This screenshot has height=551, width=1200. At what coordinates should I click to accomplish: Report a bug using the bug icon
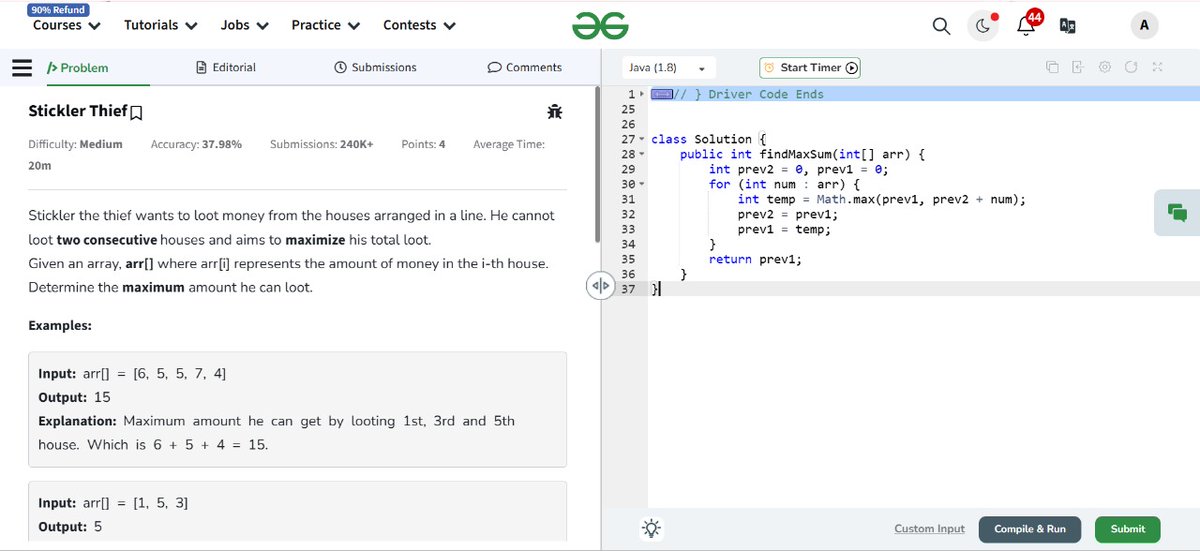(554, 111)
